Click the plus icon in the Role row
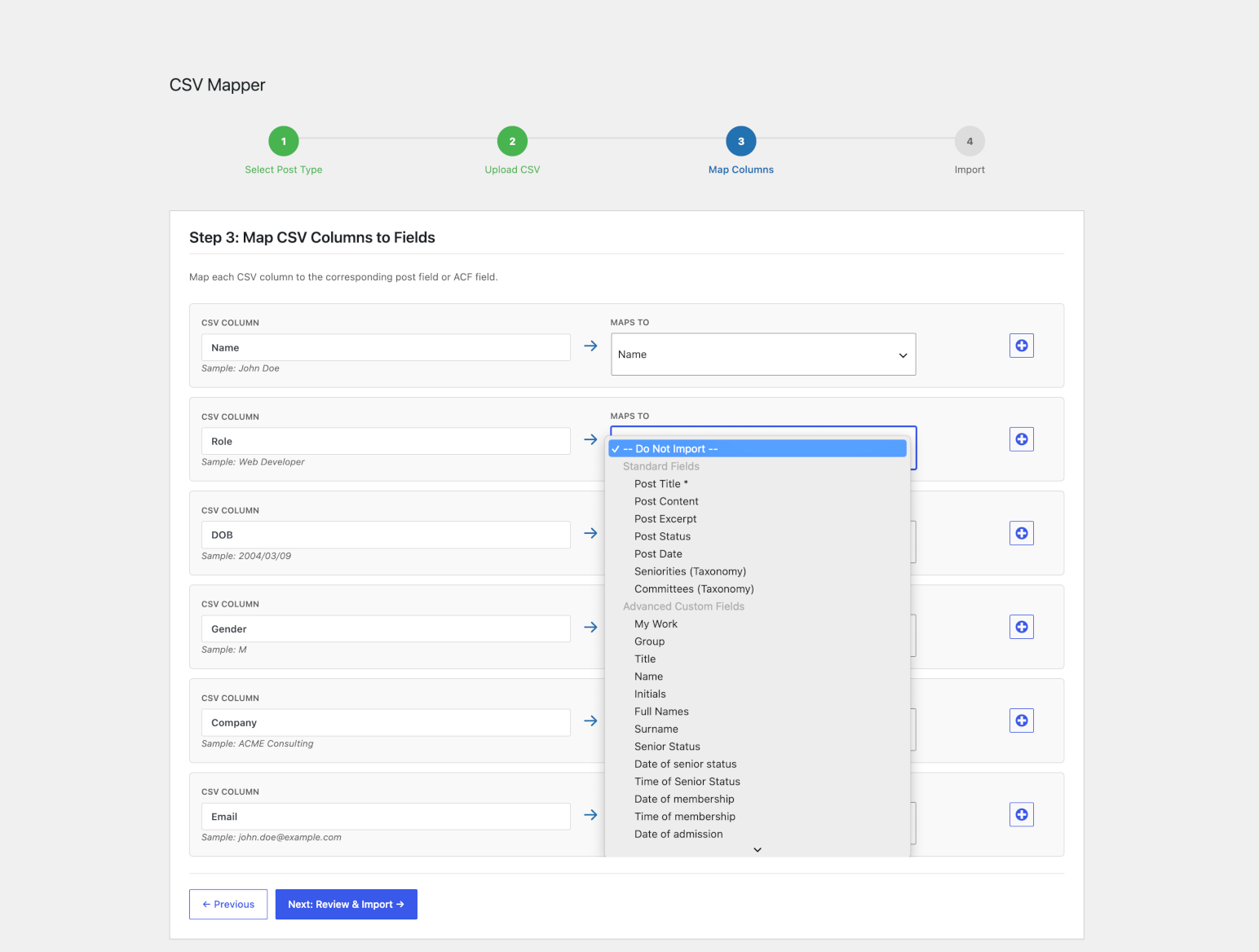This screenshot has height=952, width=1259. point(1022,439)
